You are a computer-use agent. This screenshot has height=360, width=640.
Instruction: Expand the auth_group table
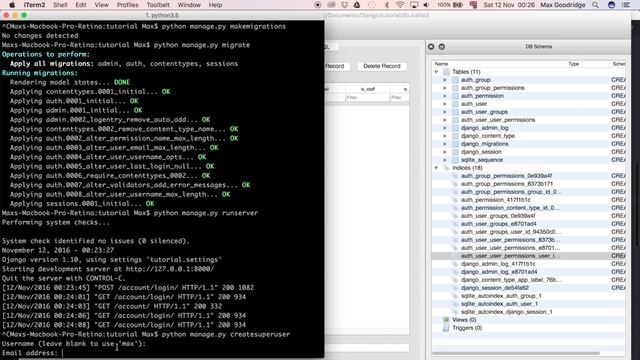[445, 80]
